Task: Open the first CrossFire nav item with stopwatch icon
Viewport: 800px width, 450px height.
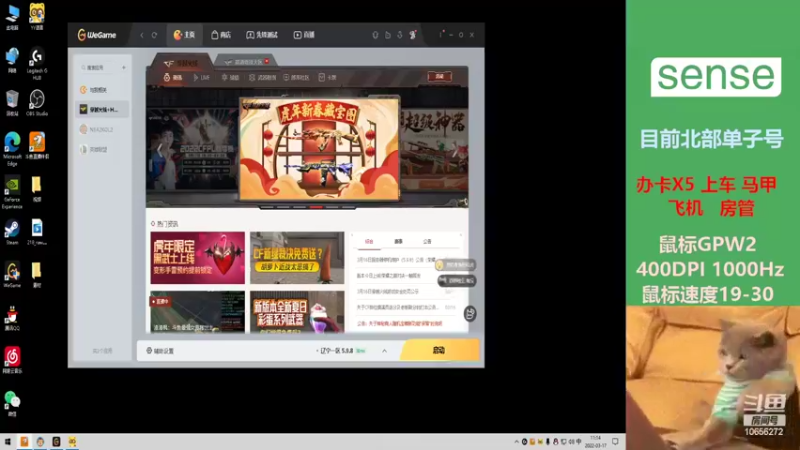Action: point(172,78)
